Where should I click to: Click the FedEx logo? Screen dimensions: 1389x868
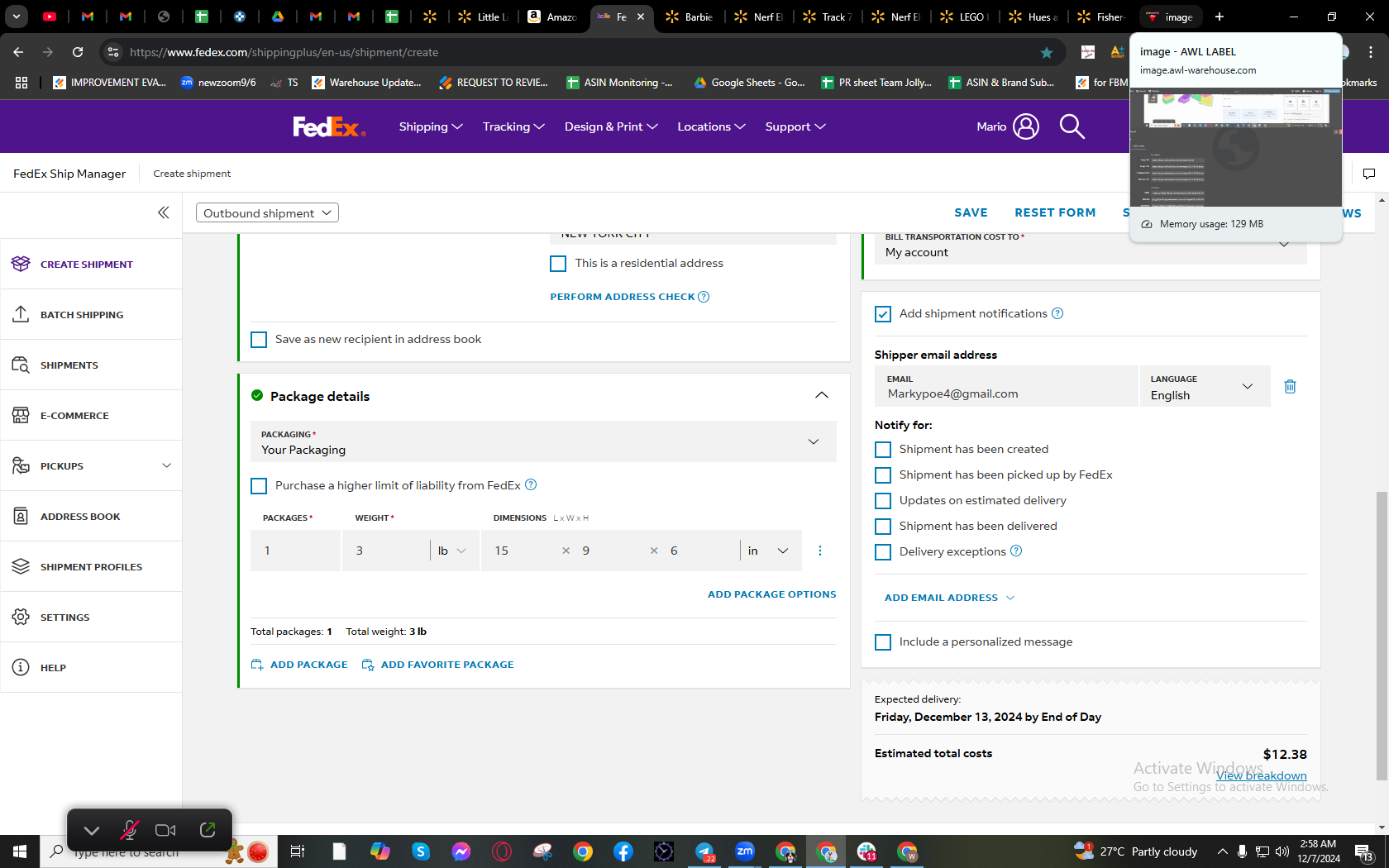coord(329,126)
